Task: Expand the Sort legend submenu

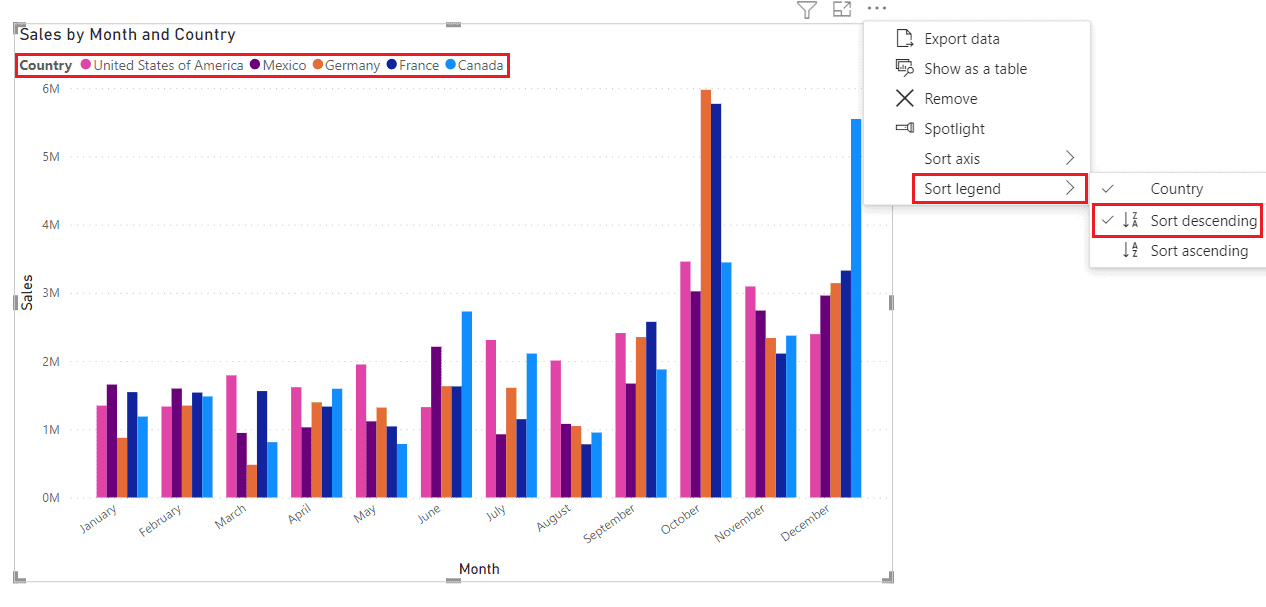Action: 962,188
